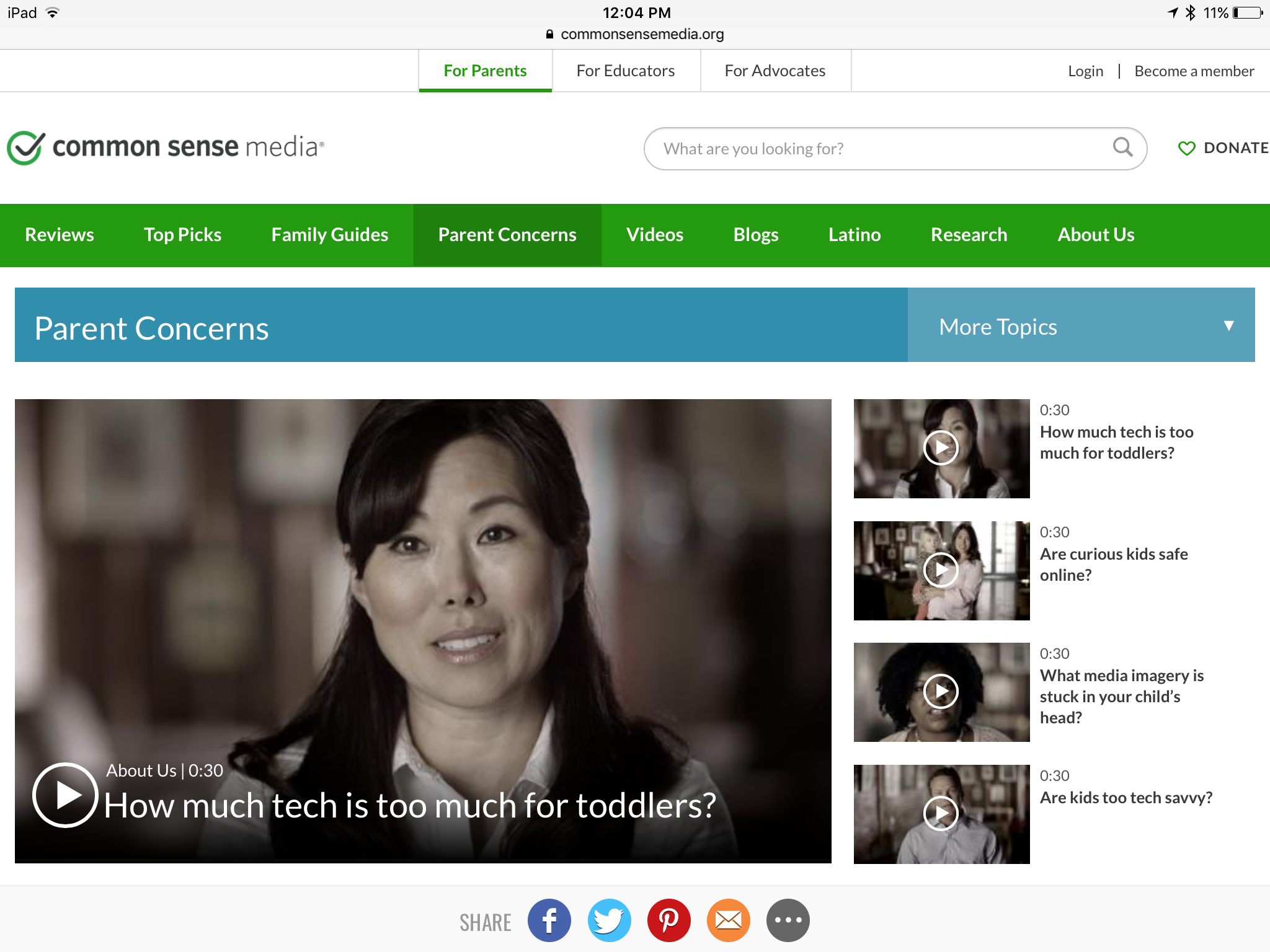Click Become a member link
Screen dimensions: 1270x952
(x=1194, y=71)
